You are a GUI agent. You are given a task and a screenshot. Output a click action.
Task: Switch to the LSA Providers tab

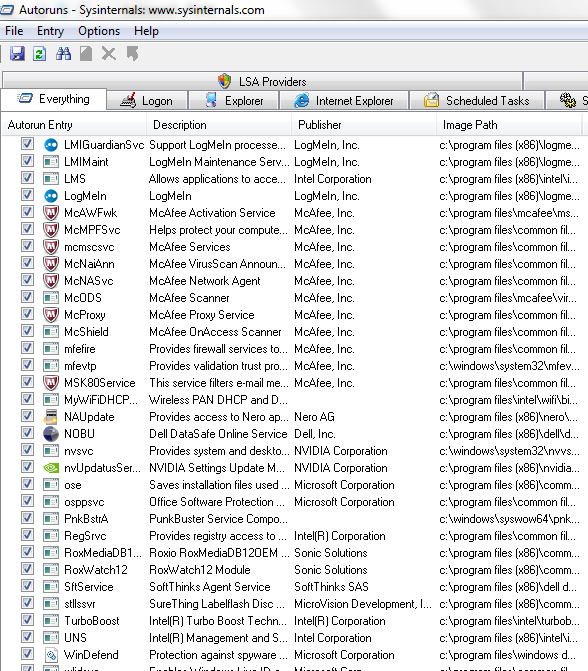(262, 81)
